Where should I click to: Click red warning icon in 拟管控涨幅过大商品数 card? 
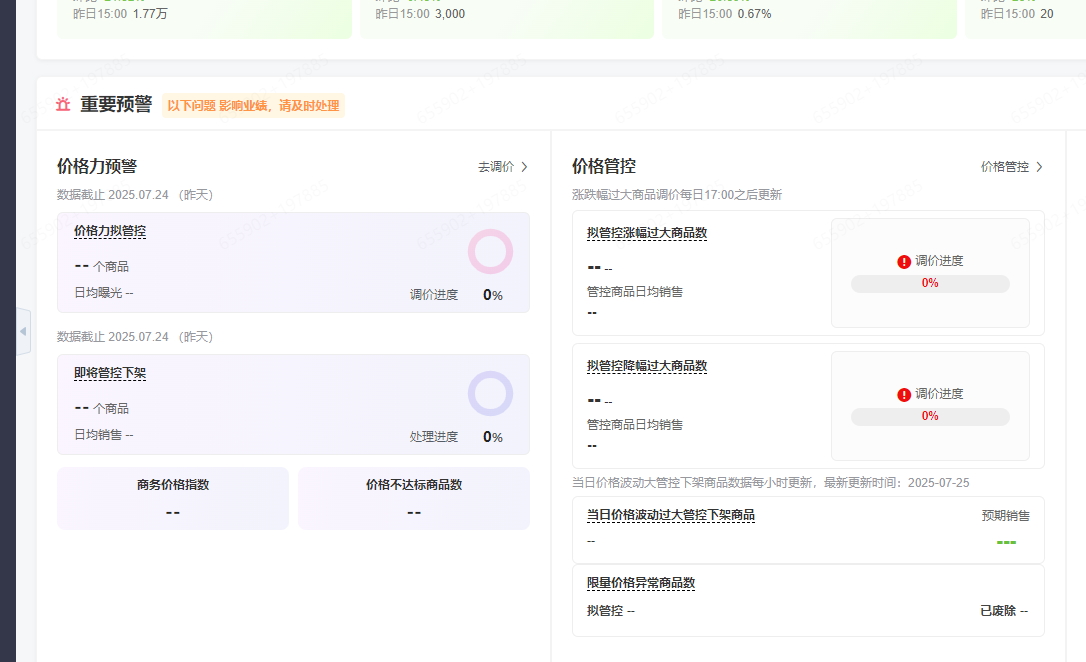904,261
